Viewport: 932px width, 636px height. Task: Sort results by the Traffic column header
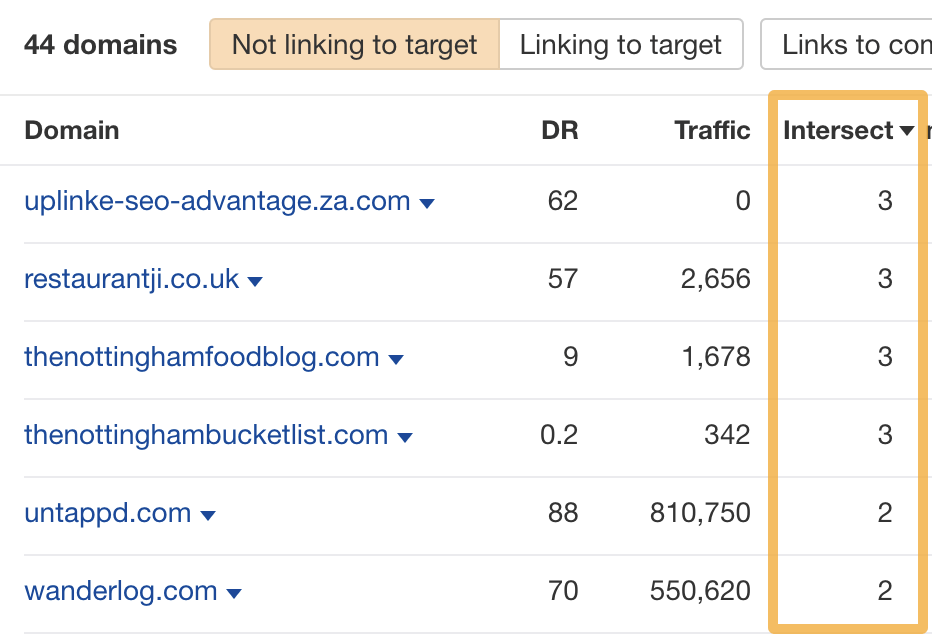(712, 131)
